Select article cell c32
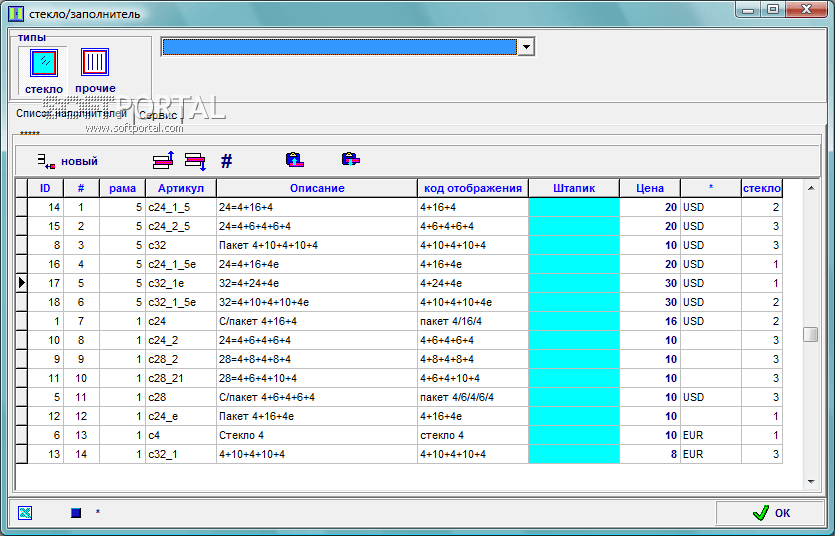This screenshot has width=835, height=536. tap(181, 245)
